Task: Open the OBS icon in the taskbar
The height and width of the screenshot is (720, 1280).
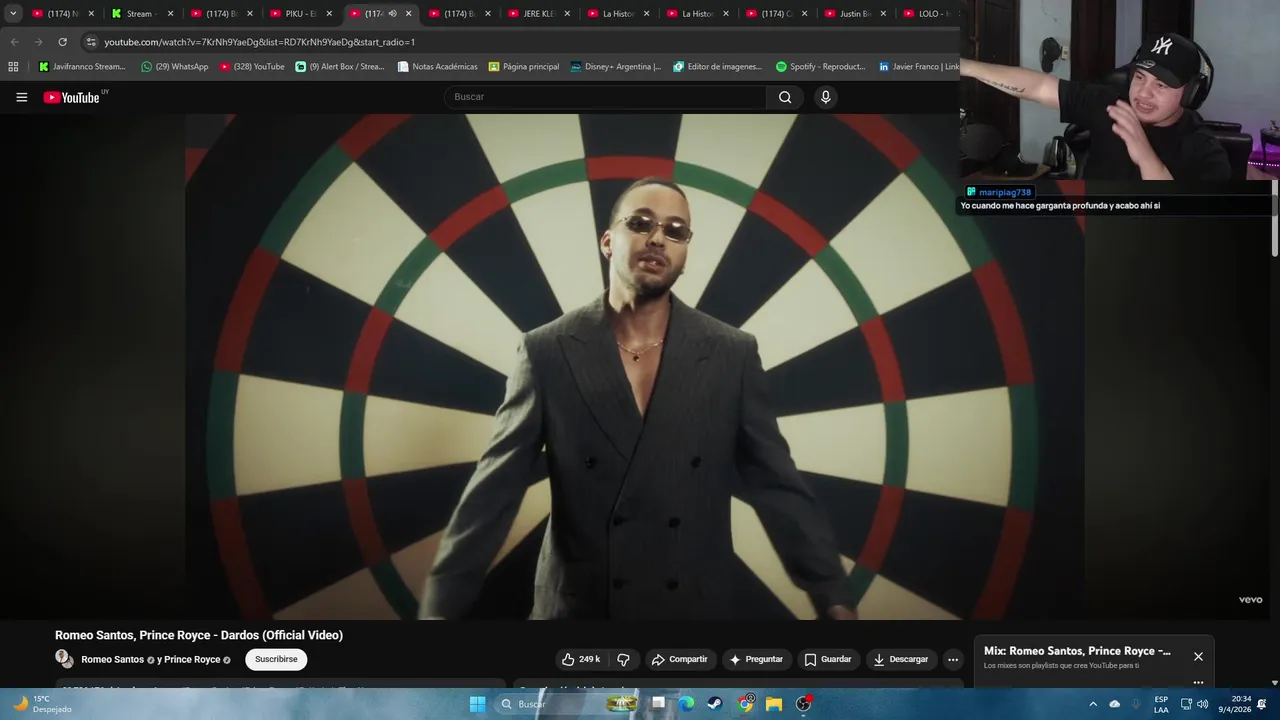Action: click(804, 704)
